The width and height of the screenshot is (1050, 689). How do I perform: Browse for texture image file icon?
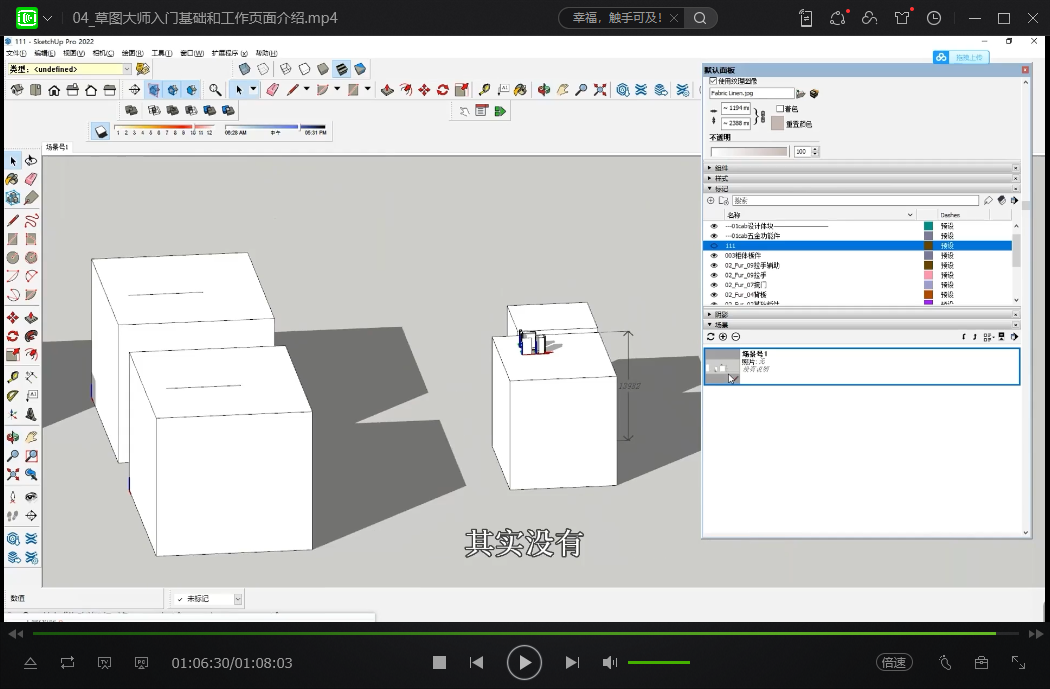tap(800, 93)
